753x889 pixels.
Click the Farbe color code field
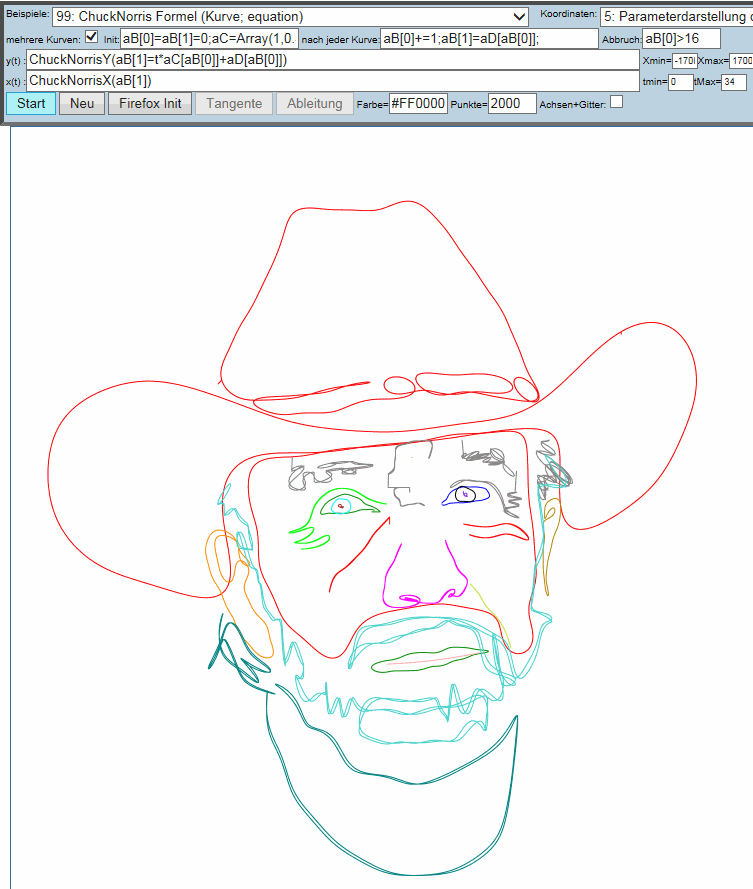418,104
